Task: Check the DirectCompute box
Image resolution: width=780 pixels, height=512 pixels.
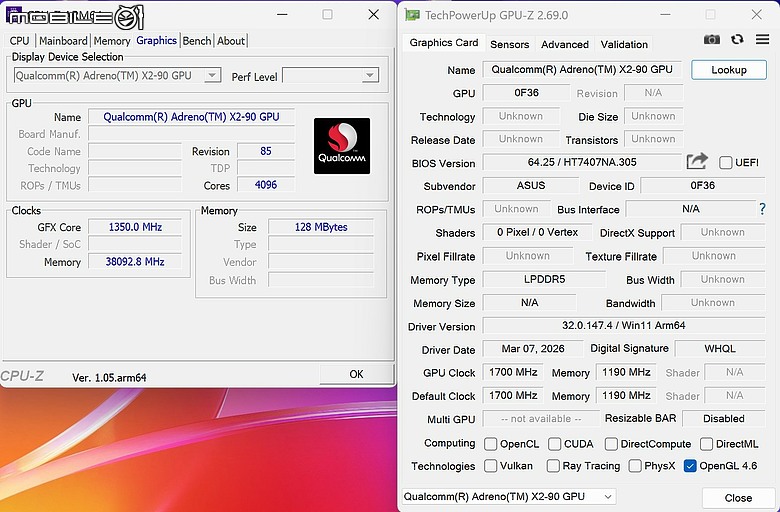Action: (611, 443)
